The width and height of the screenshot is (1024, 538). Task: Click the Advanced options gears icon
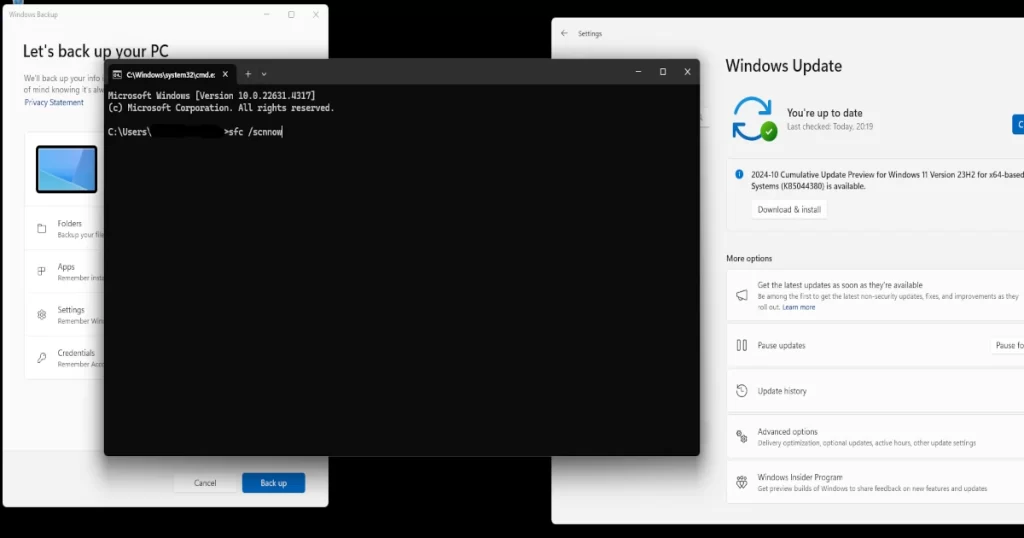(x=742, y=437)
